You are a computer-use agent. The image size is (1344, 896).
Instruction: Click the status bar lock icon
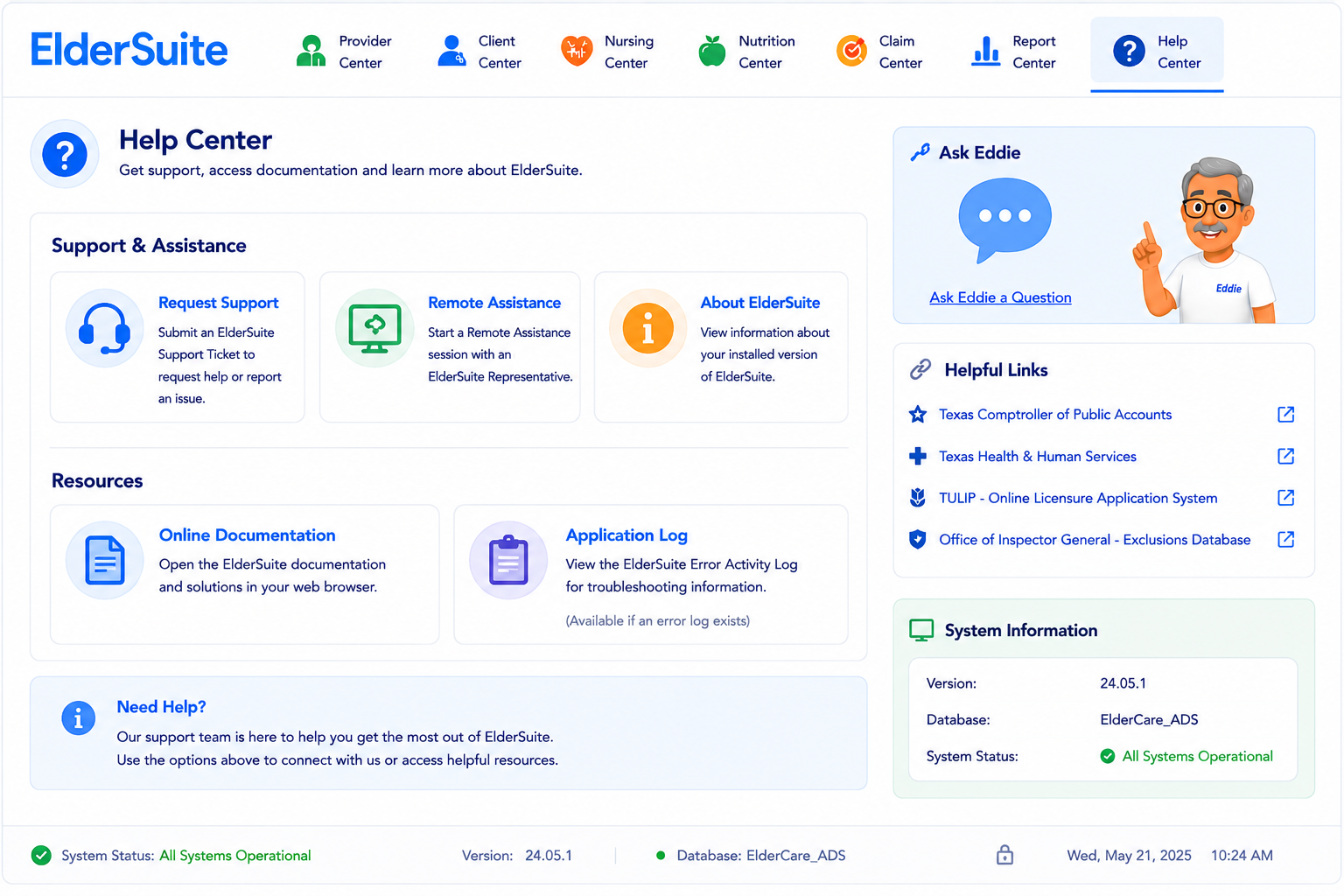pyautogui.click(x=1004, y=855)
